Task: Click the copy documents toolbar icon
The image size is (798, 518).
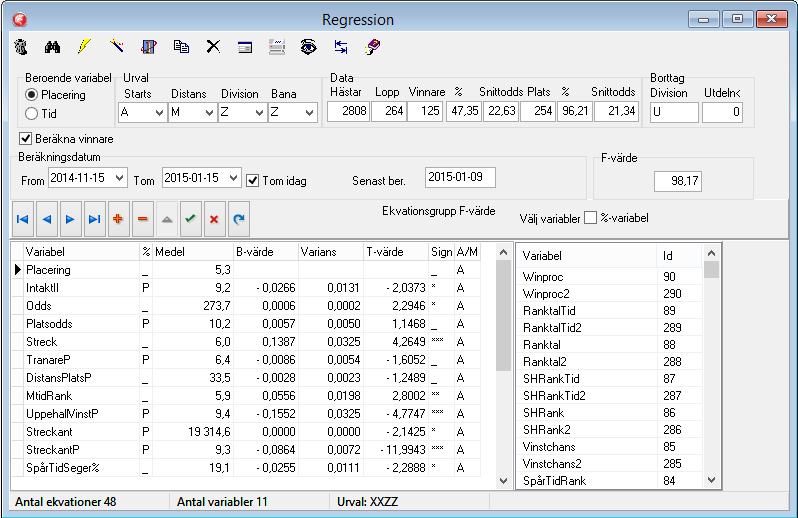Action: (181, 47)
